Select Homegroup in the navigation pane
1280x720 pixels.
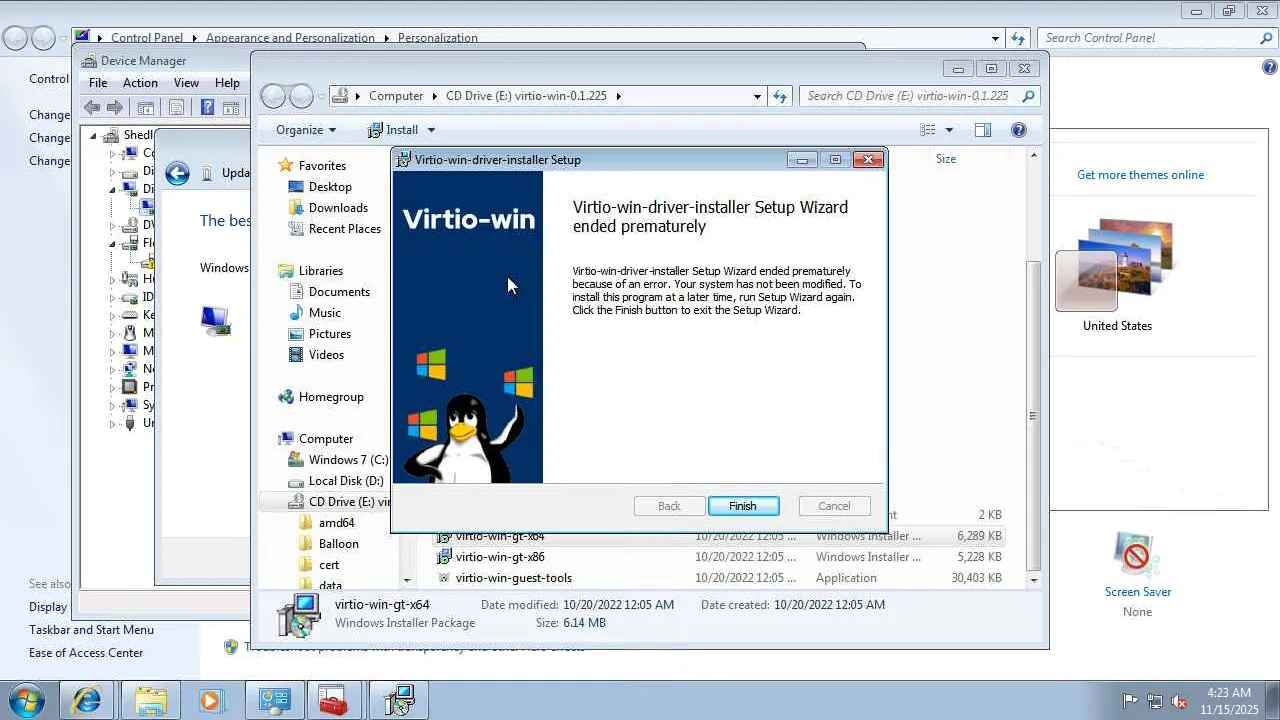(x=331, y=397)
